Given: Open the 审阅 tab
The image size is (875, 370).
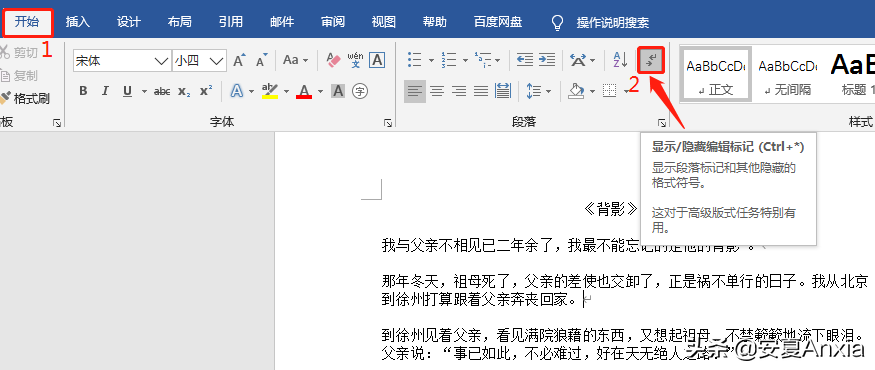Looking at the screenshot, I should tap(333, 22).
